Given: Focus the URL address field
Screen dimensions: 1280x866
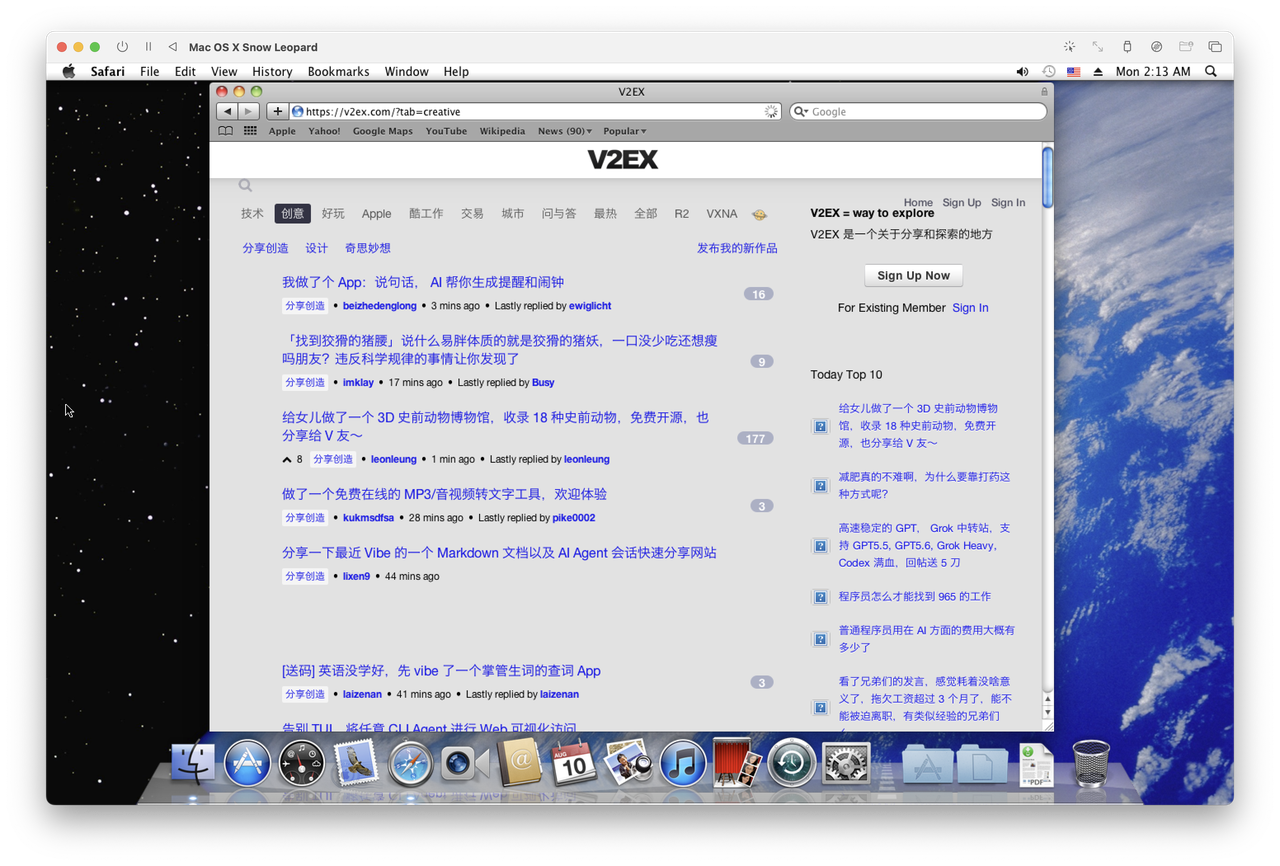Looking at the screenshot, I should [x=535, y=112].
